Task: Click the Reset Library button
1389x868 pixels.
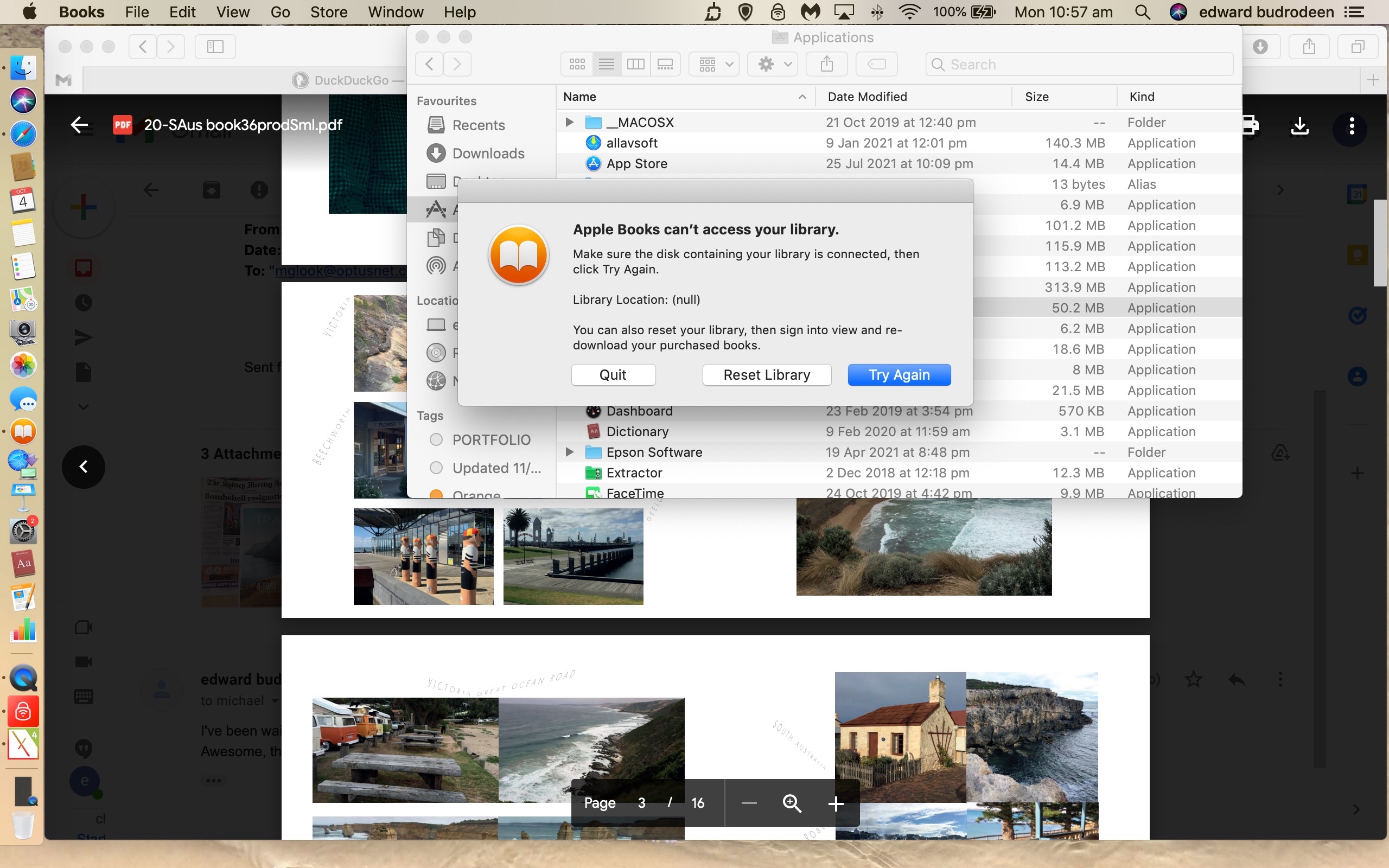Action: click(766, 375)
